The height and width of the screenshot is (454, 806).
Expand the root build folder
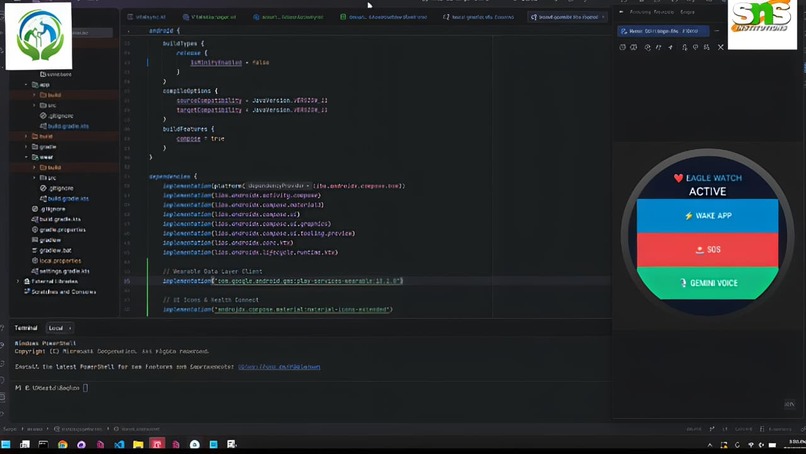point(26,136)
